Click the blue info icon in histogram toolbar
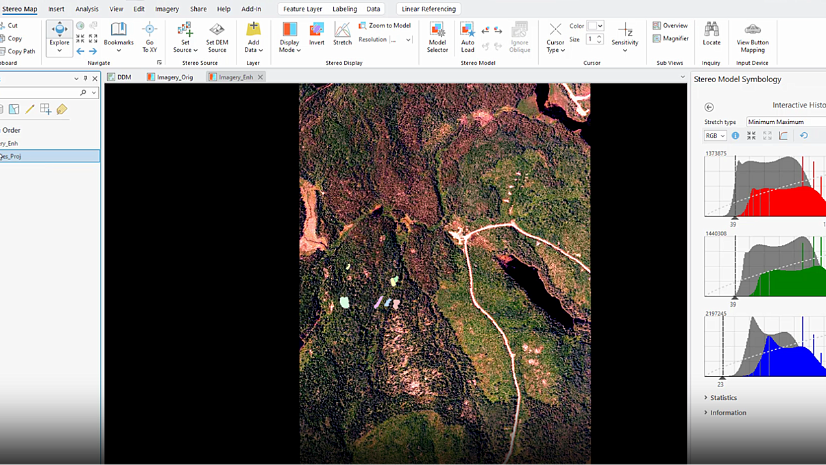Screen dimensions: 826x465 (735, 135)
